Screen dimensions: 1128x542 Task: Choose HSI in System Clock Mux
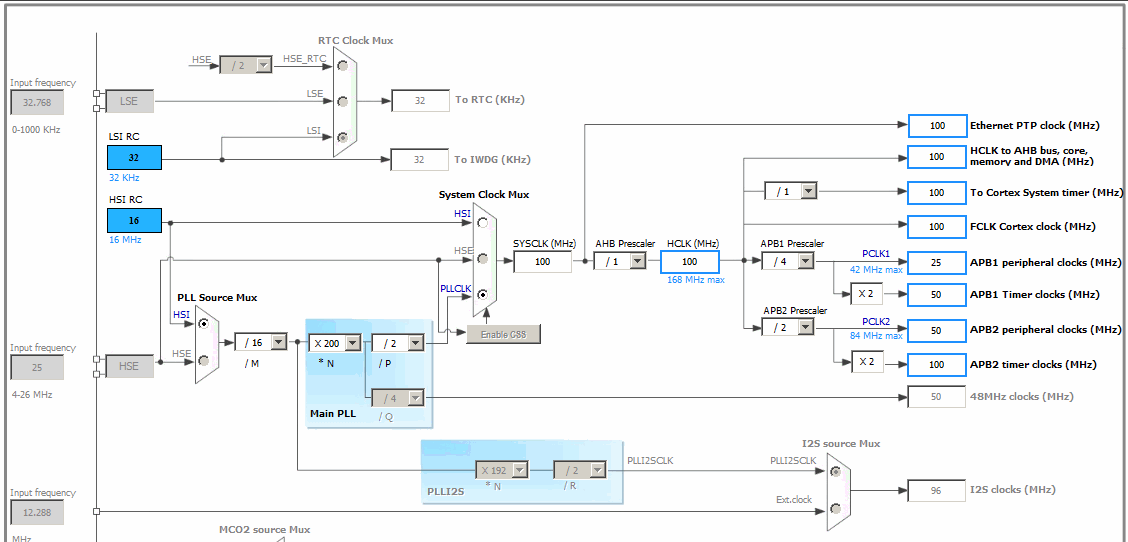point(483,222)
